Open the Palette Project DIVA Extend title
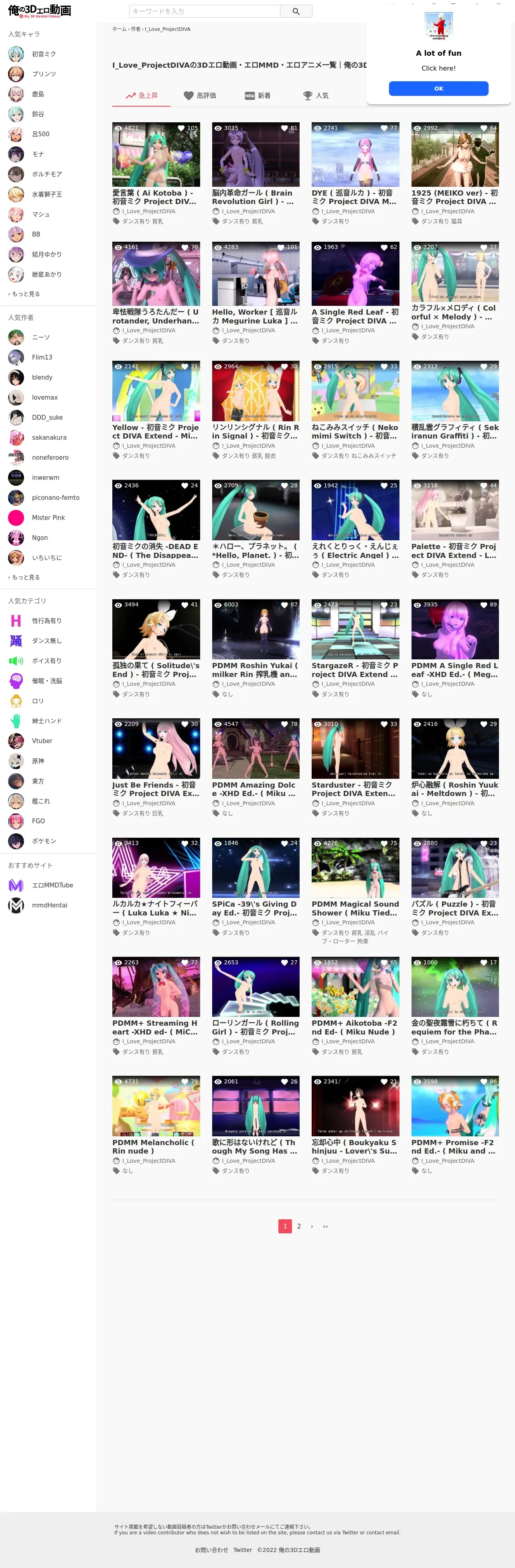Image resolution: width=515 pixels, height=1568 pixels. (x=455, y=551)
